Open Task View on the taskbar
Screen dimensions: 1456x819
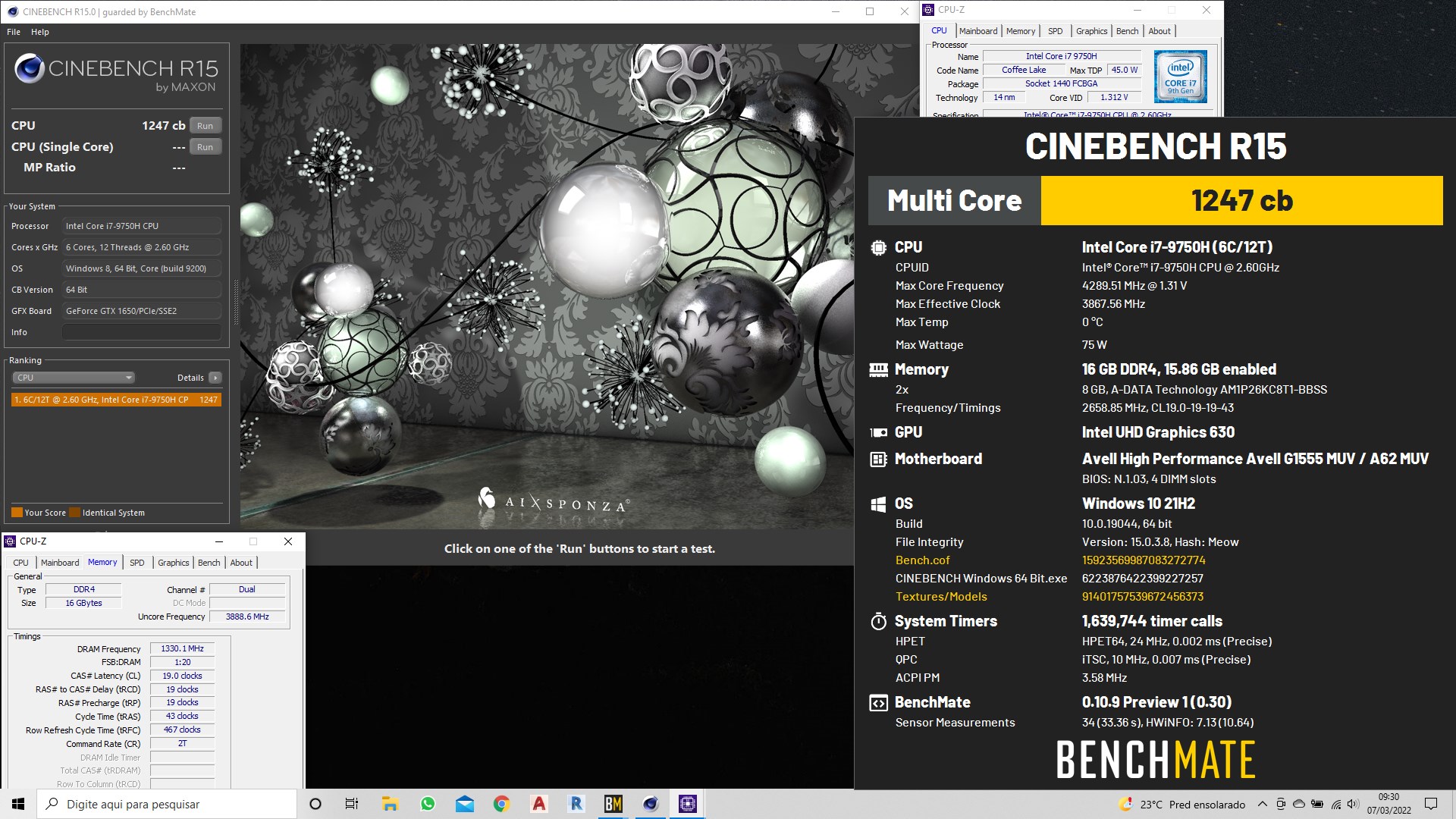[352, 804]
